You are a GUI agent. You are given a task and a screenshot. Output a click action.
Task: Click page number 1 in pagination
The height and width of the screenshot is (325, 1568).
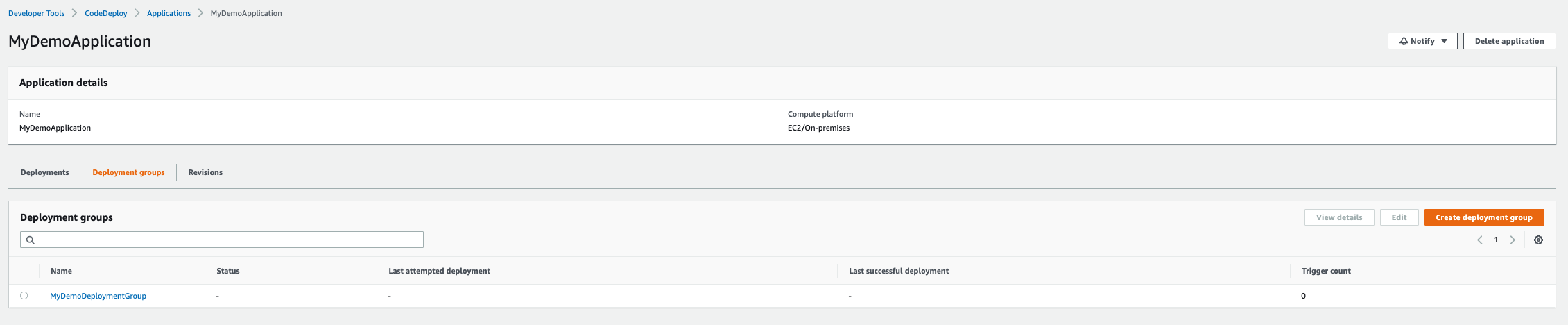[1496, 240]
